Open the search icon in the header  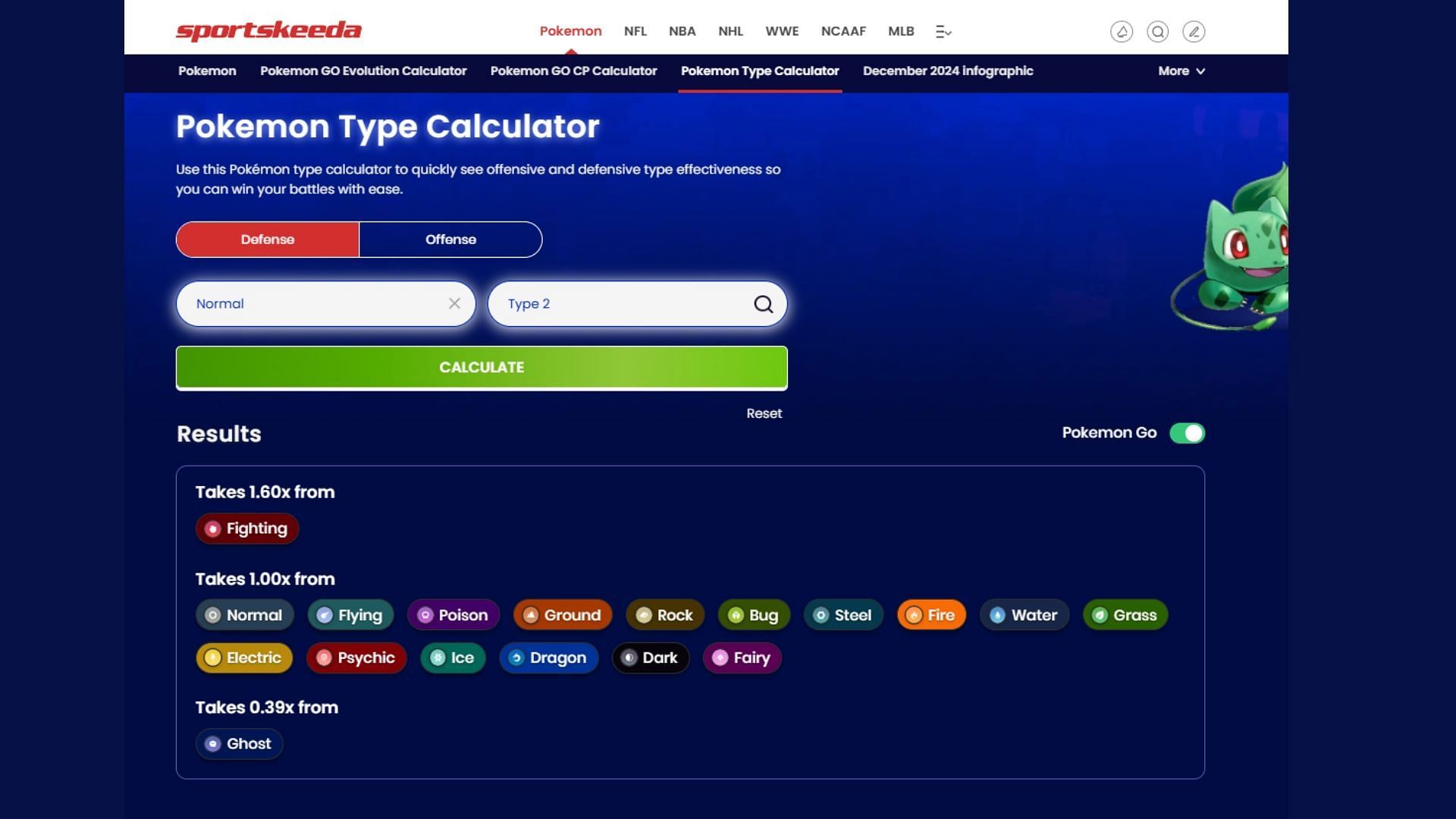pyautogui.click(x=1157, y=31)
